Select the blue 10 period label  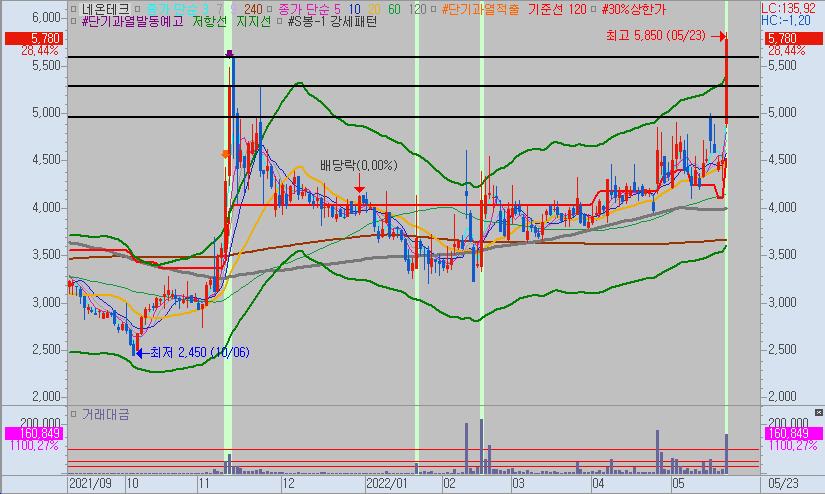[354, 9]
